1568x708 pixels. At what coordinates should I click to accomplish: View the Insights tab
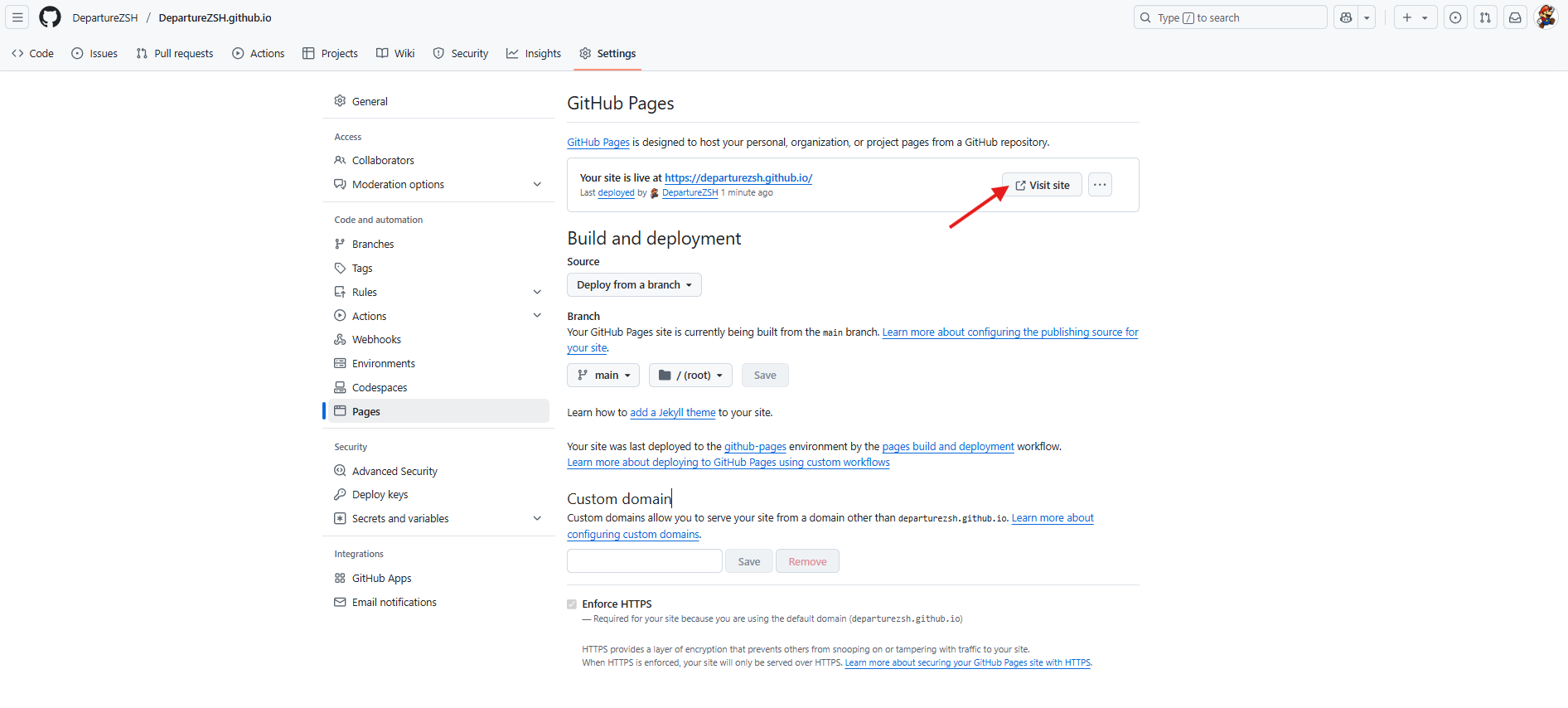pos(534,53)
